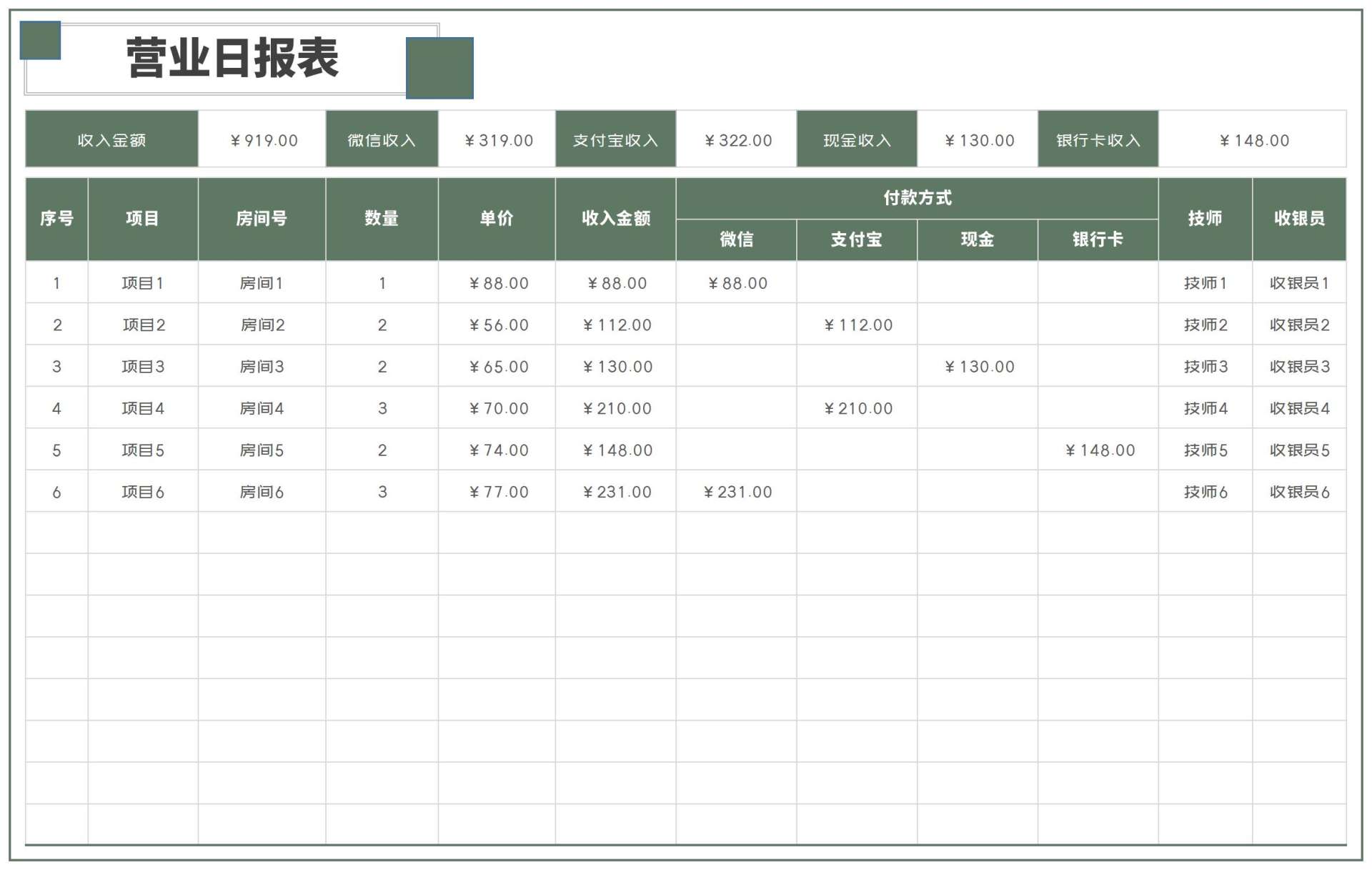Select the 单价 column header
The width and height of the screenshot is (1372, 870).
pos(497,219)
